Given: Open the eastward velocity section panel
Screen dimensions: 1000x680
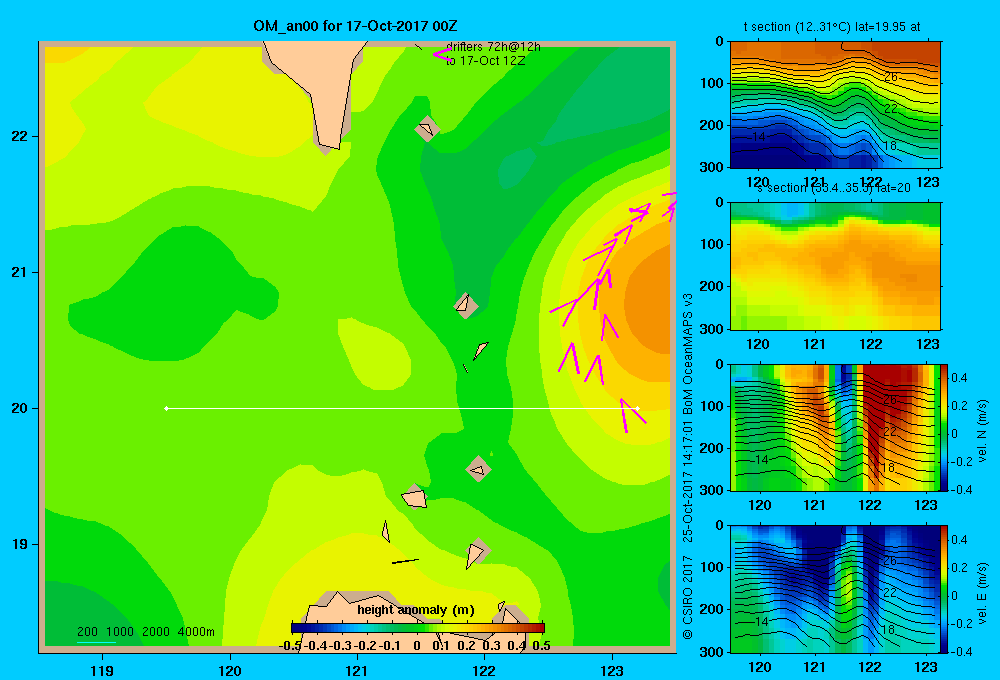Looking at the screenshot, I should point(835,588).
